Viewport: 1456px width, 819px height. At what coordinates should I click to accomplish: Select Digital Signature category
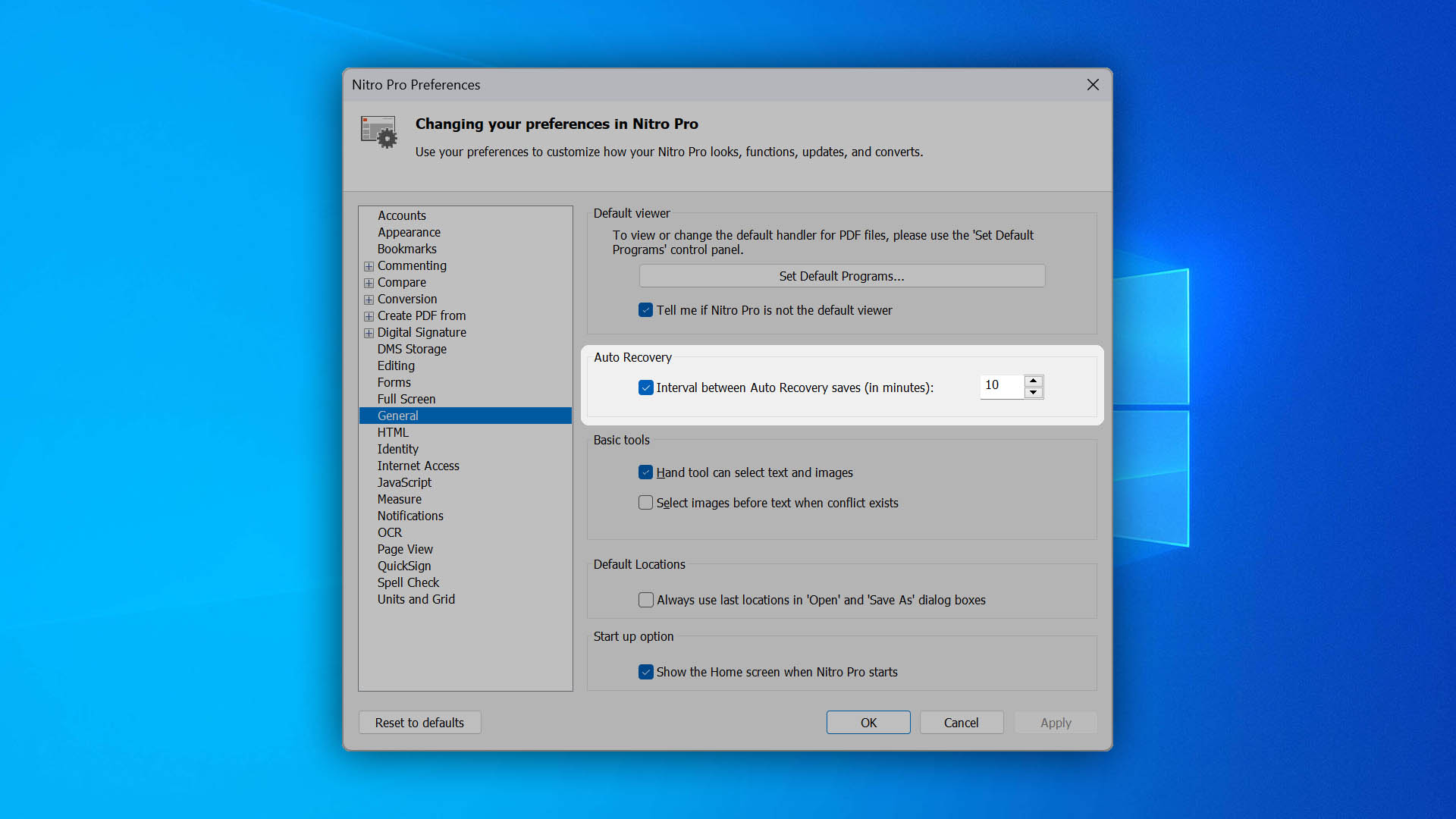pos(422,332)
